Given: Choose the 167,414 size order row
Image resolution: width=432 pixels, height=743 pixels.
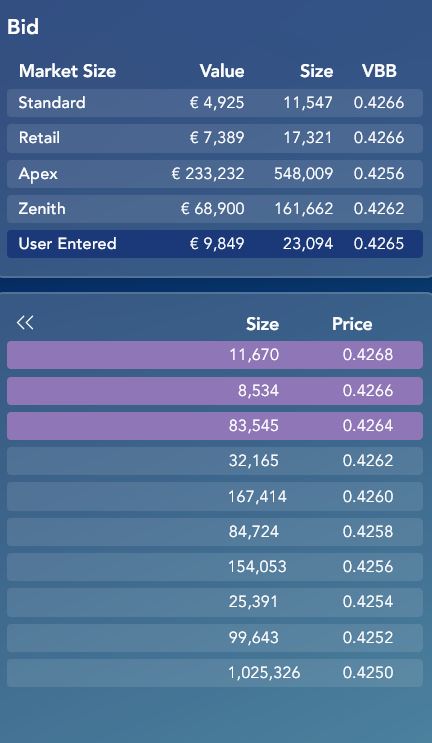Looking at the screenshot, I should click(215, 497).
